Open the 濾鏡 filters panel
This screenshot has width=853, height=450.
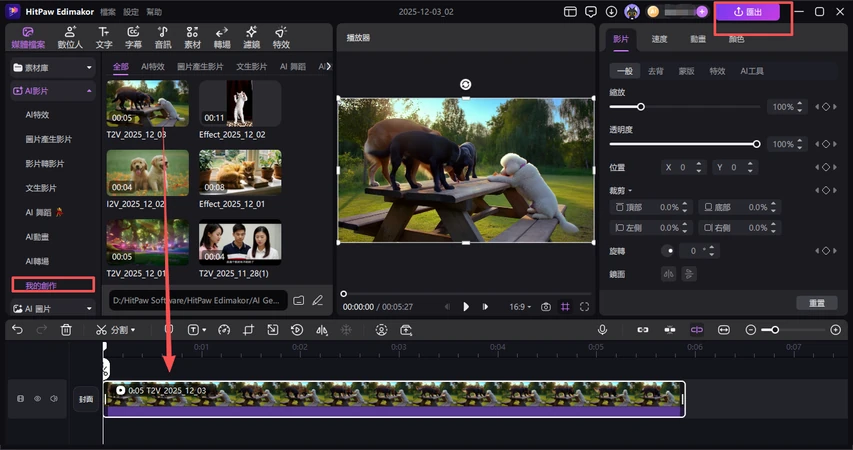[x=251, y=38]
